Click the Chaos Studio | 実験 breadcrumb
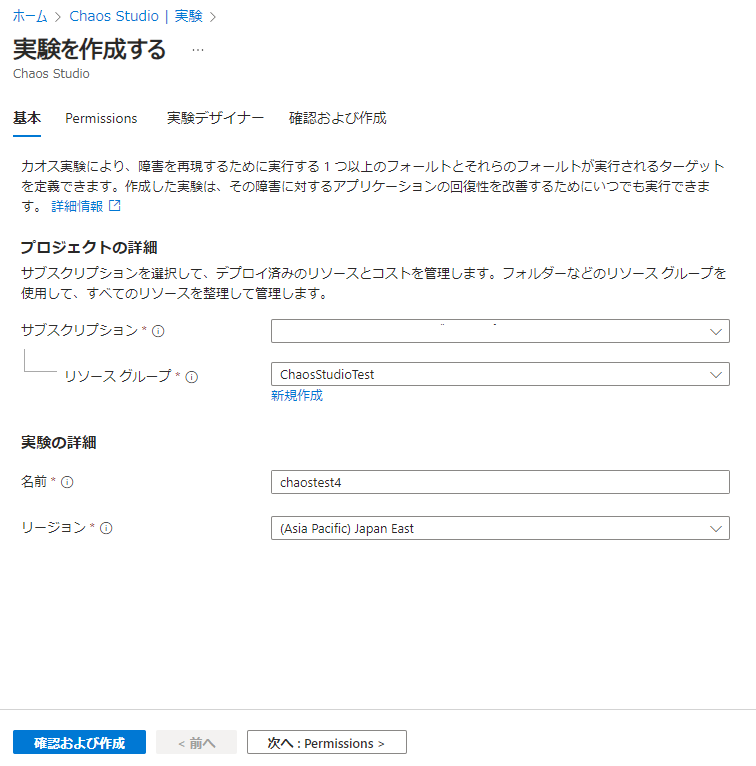The image size is (756, 766). pos(136,16)
